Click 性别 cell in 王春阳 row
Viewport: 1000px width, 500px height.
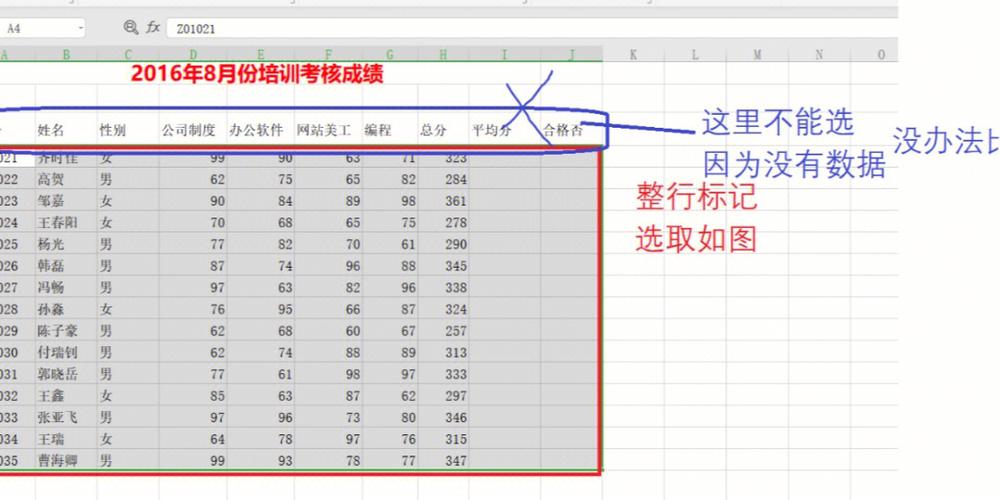pyautogui.click(x=128, y=223)
